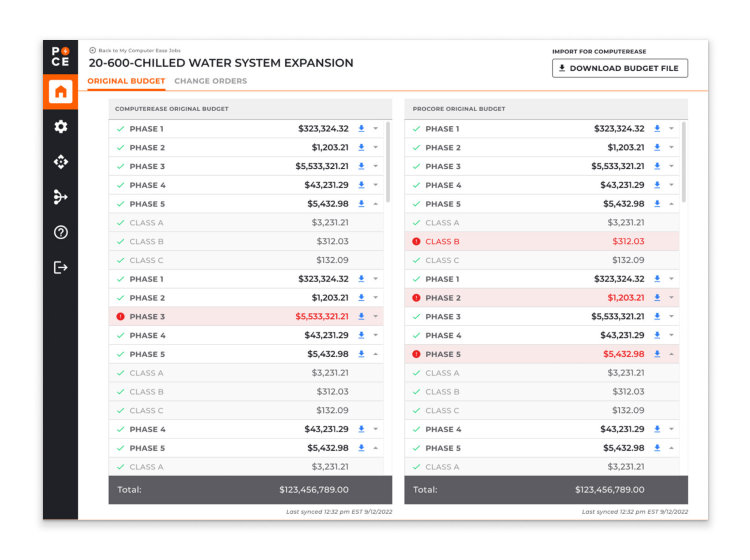Viewport: 750px width, 560px height.
Task: Download the red Phase 2 row in Procore budget
Action: pos(657,297)
